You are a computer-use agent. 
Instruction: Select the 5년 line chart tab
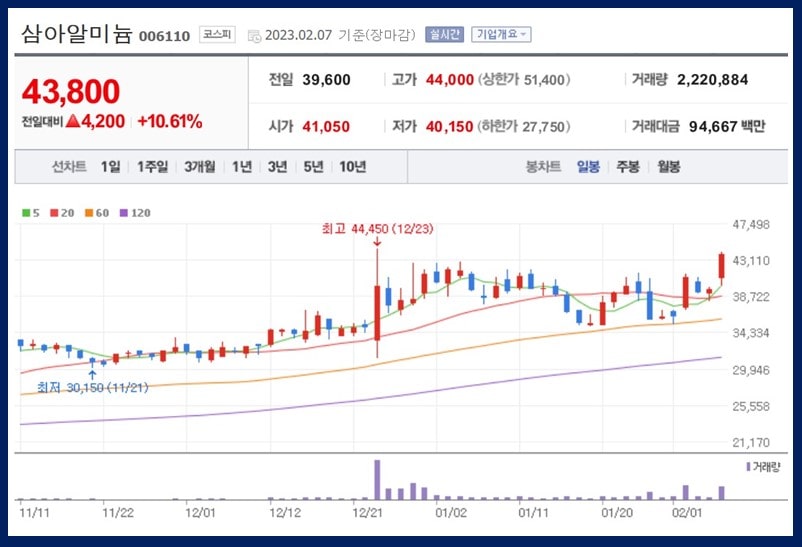pyautogui.click(x=313, y=167)
